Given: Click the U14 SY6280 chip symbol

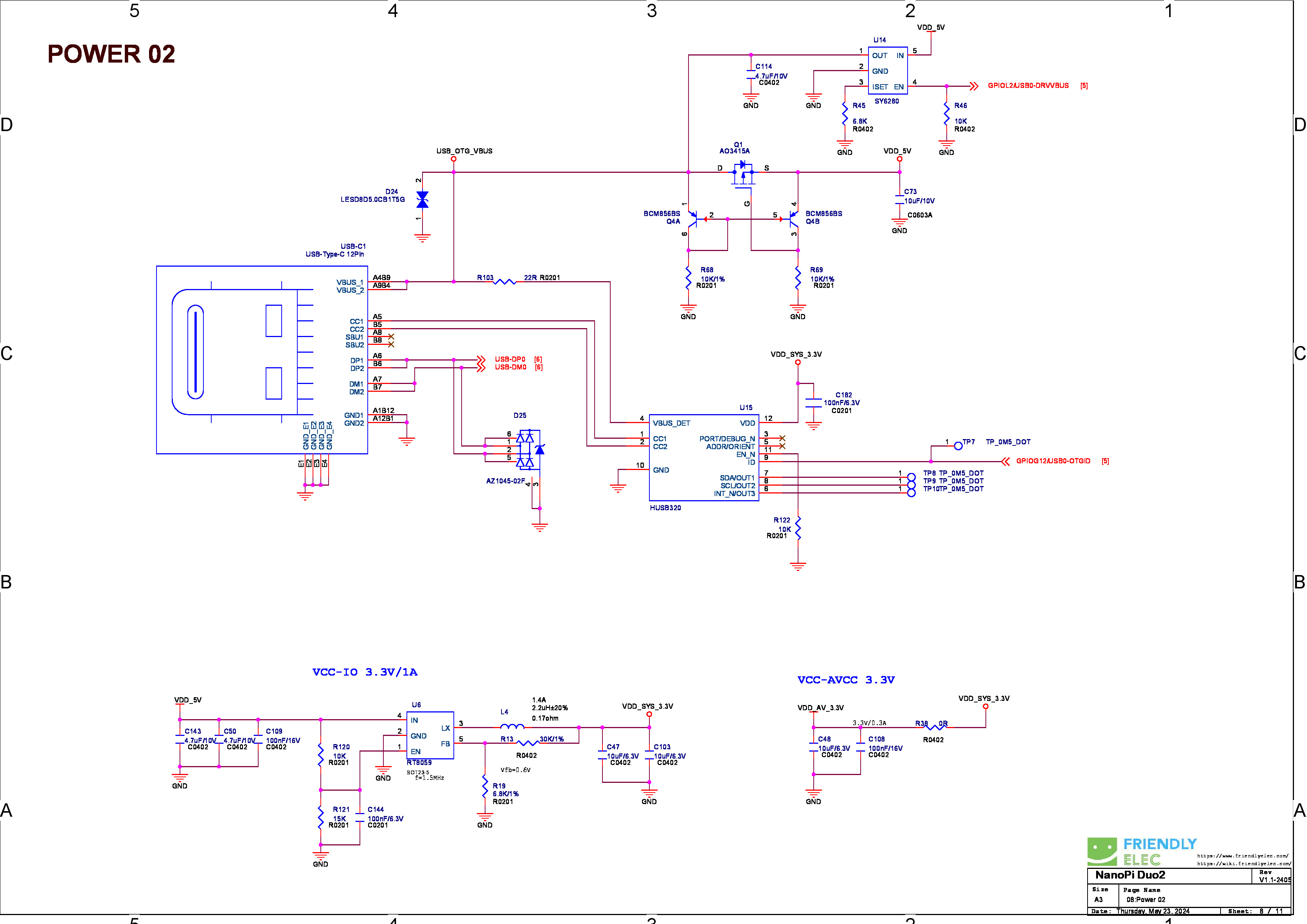Looking at the screenshot, I should (887, 70).
